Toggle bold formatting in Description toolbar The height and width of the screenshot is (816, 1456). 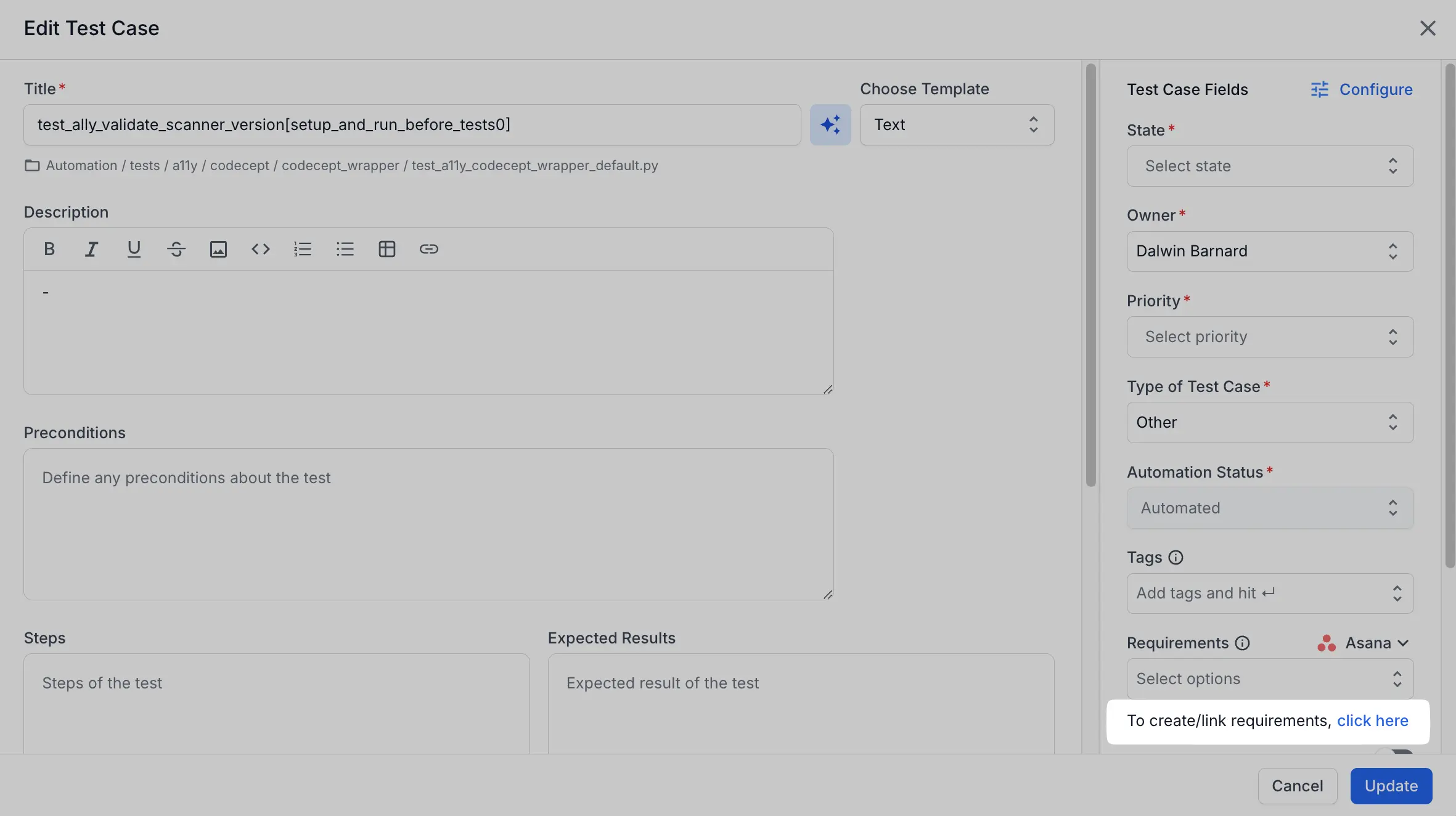pos(49,249)
